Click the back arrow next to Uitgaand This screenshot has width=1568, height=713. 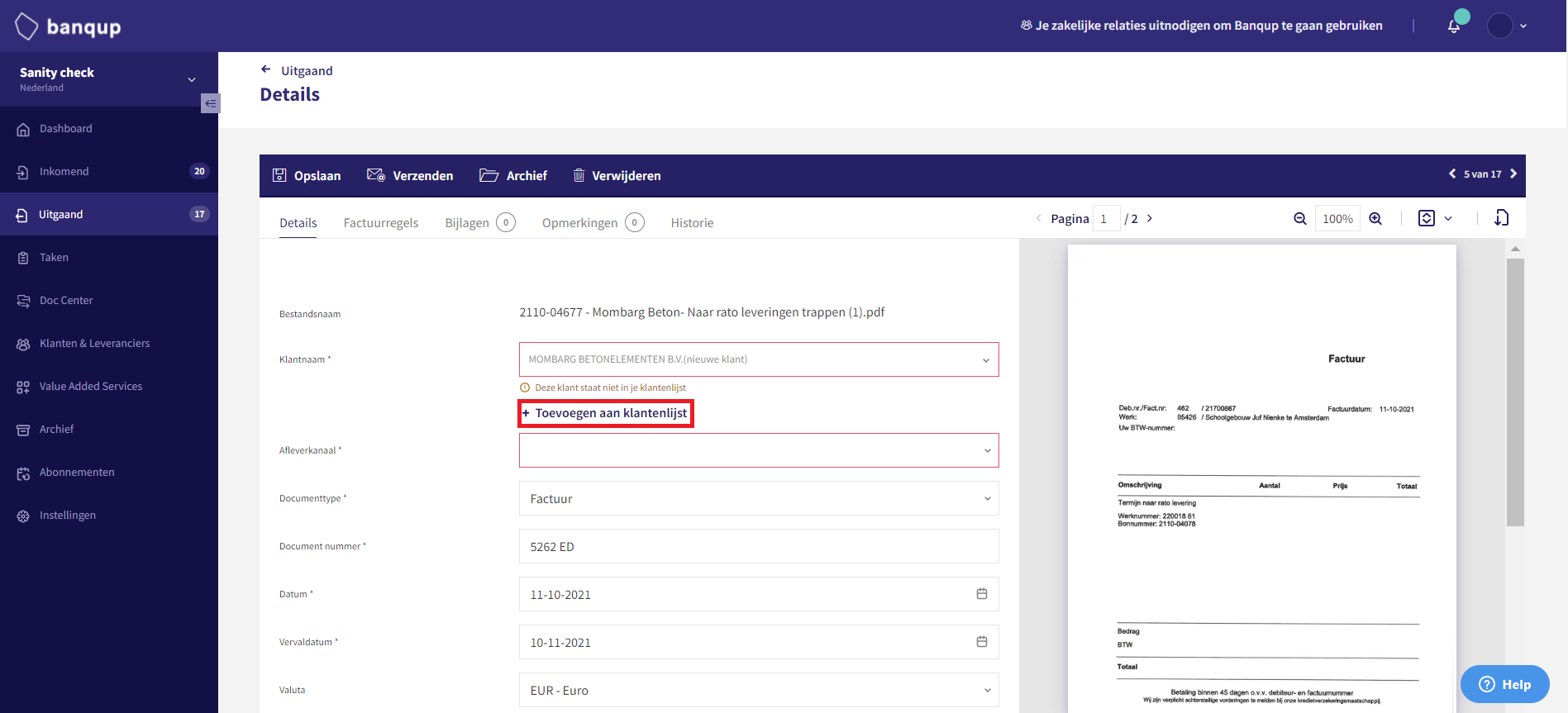(x=265, y=69)
